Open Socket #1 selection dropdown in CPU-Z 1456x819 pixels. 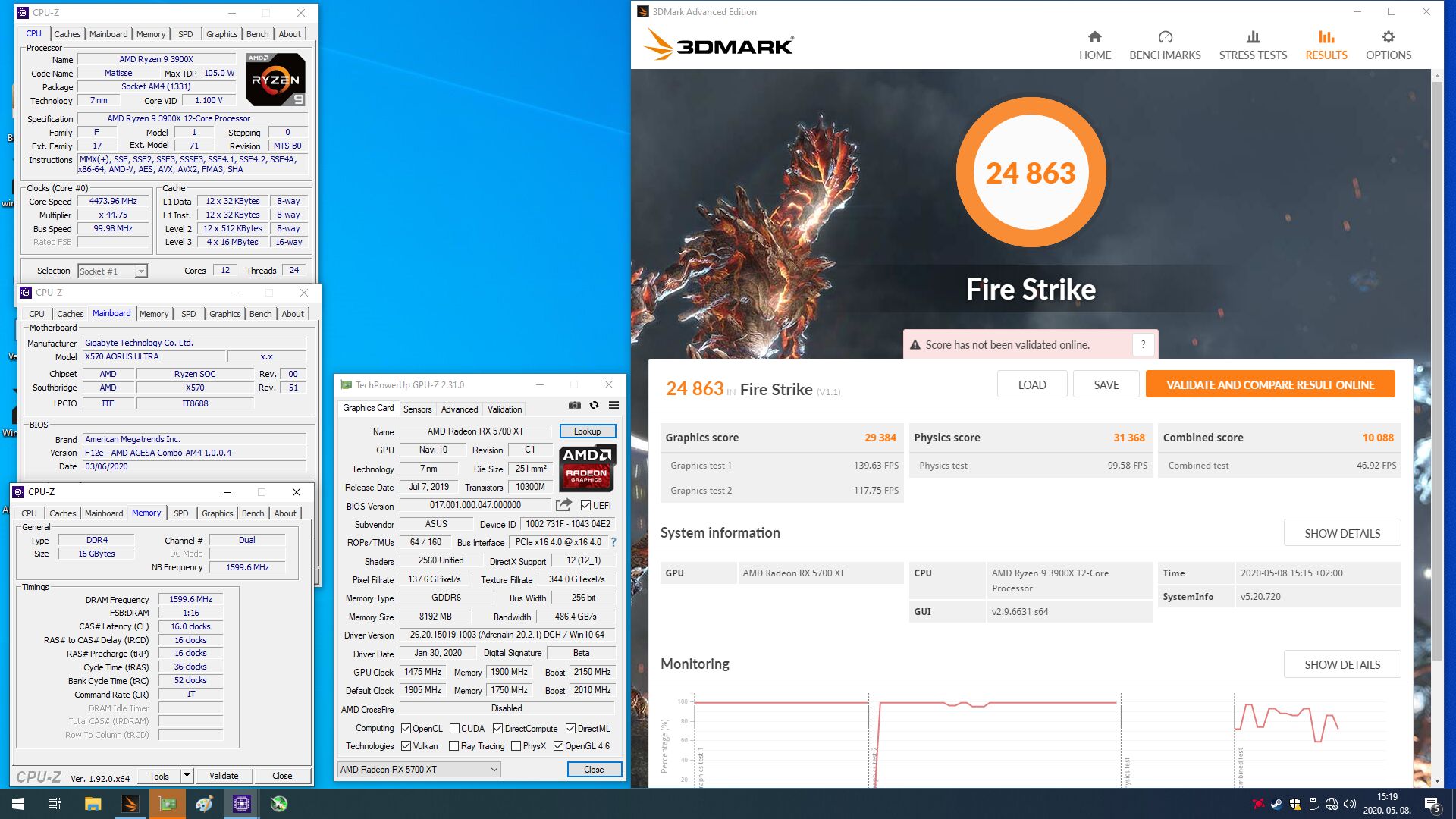point(112,271)
